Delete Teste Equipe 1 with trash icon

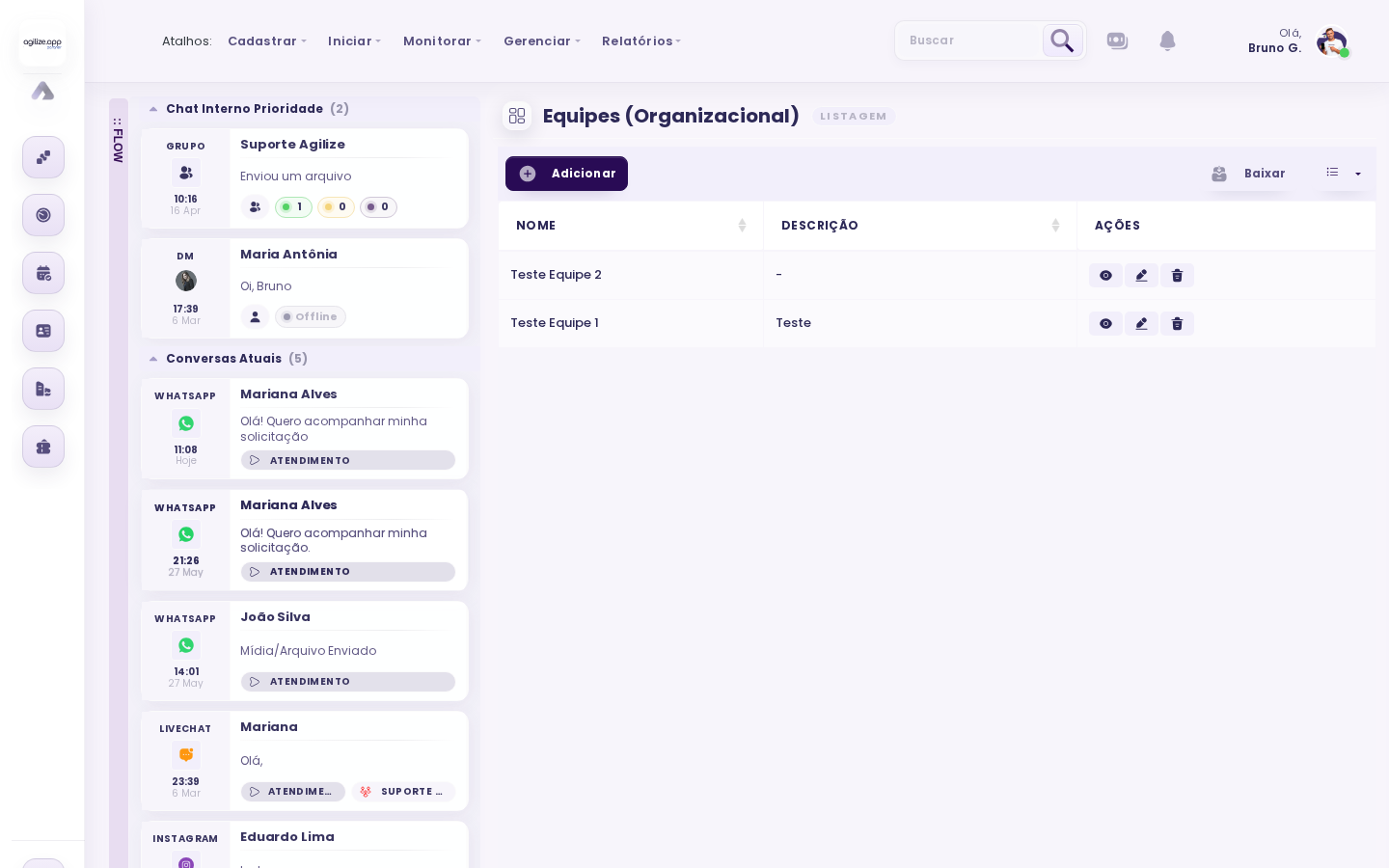pyautogui.click(x=1177, y=324)
